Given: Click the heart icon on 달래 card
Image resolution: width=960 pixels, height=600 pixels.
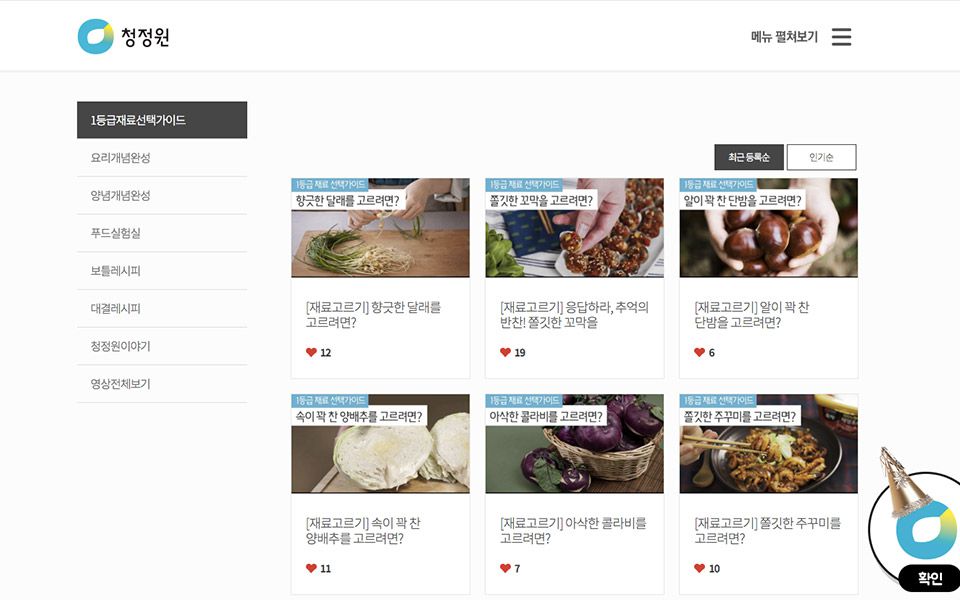Looking at the screenshot, I should pos(311,352).
